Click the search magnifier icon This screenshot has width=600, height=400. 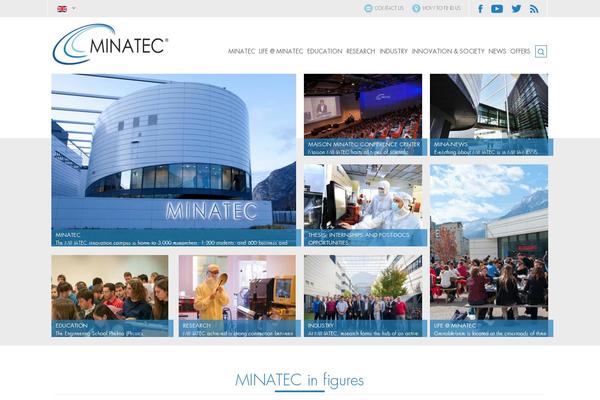[541, 51]
